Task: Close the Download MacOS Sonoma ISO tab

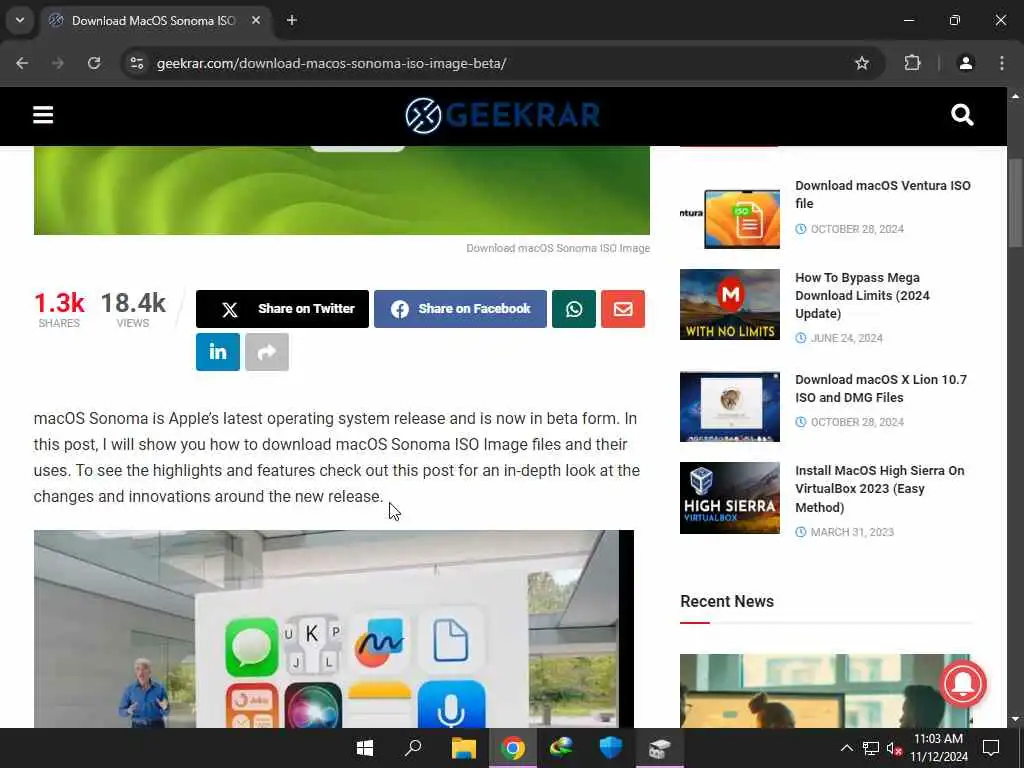Action: [x=256, y=21]
